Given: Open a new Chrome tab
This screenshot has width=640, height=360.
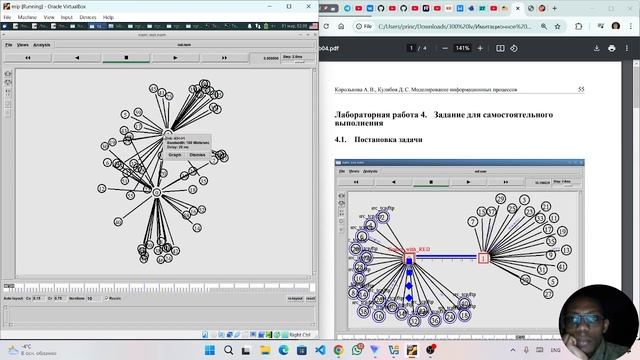Looking at the screenshot, I should (554, 8).
